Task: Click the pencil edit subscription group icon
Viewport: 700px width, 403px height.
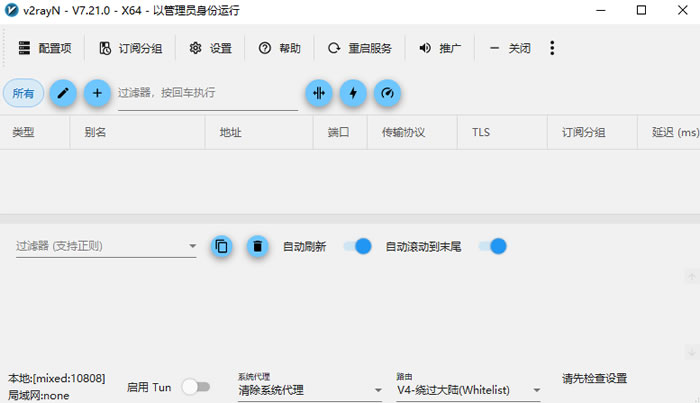Action: tap(62, 93)
